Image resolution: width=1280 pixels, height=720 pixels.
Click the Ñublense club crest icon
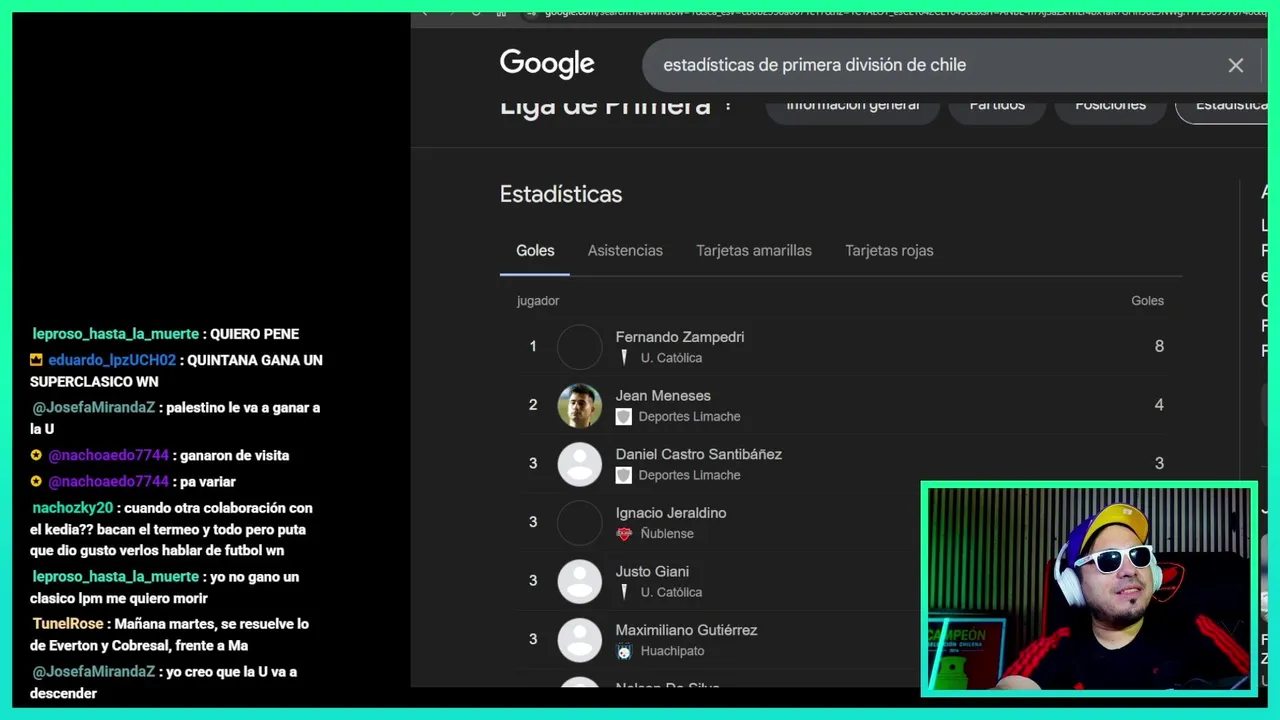[x=624, y=534]
